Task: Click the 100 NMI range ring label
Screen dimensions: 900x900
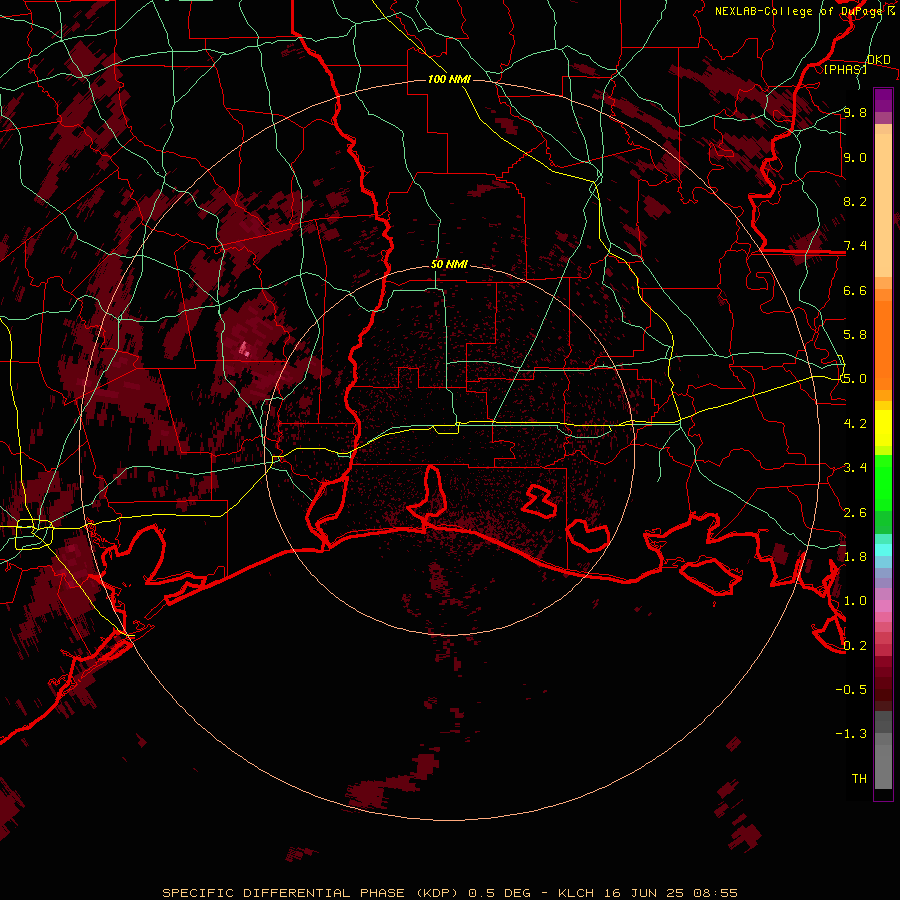Action: point(449,79)
